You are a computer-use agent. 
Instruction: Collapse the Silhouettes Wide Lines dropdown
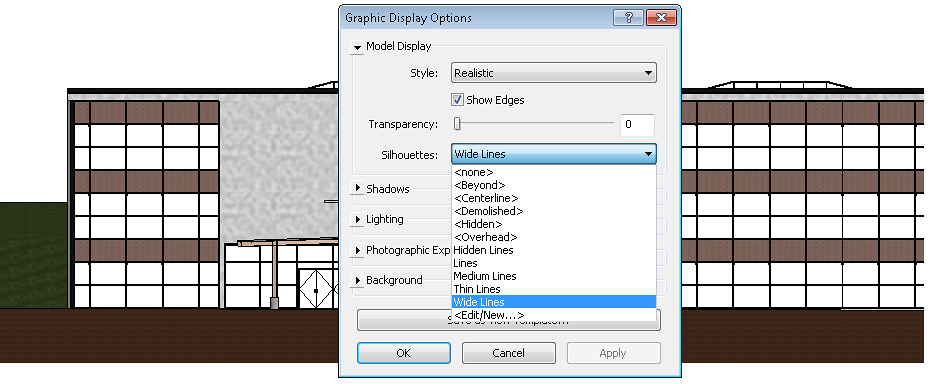click(553, 154)
